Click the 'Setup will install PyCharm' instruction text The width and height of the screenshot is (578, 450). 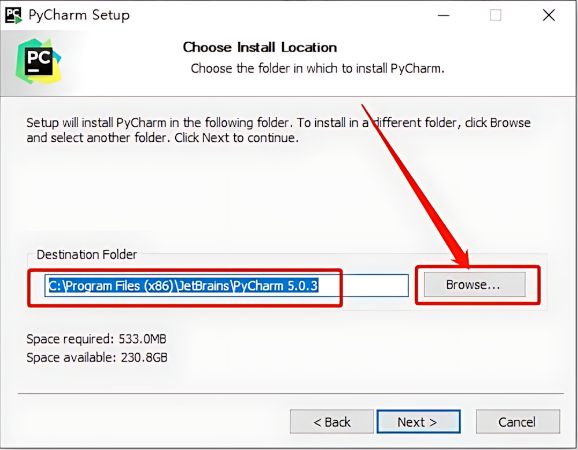(x=278, y=130)
